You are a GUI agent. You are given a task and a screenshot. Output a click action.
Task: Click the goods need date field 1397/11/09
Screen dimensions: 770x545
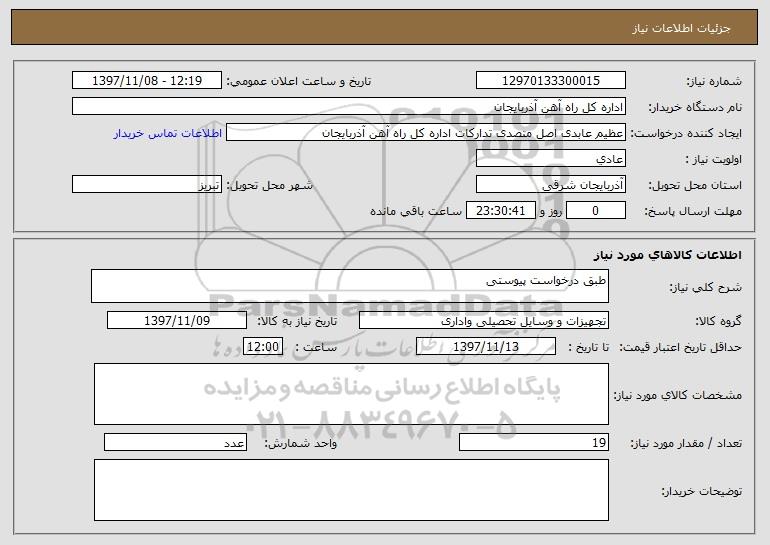(x=177, y=321)
